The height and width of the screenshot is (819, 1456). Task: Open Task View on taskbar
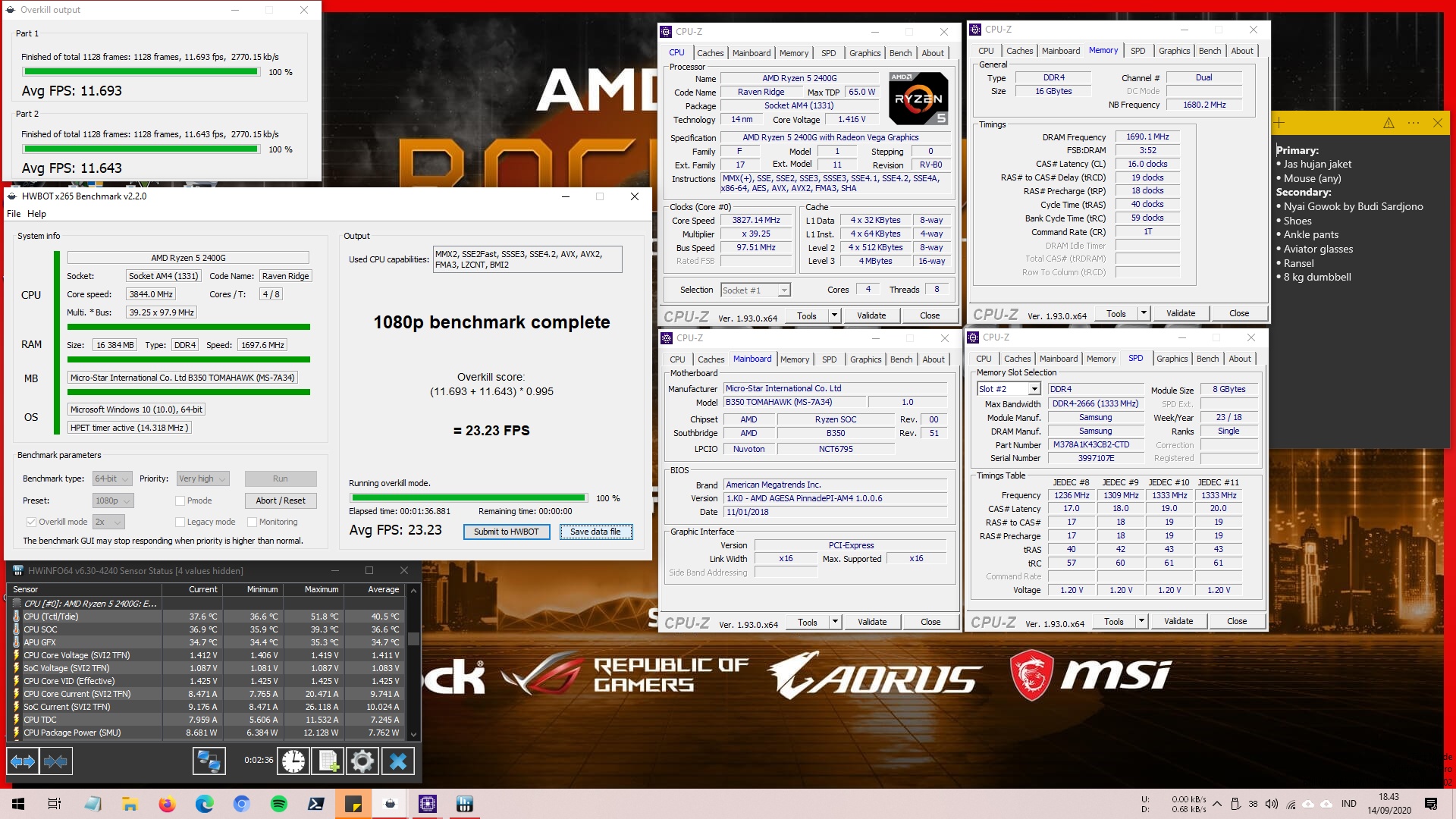(55, 804)
